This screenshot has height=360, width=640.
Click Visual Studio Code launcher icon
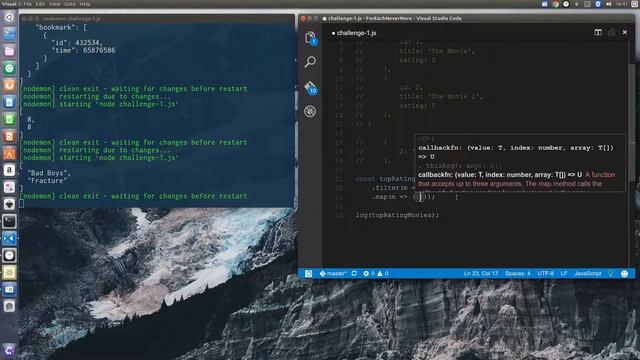tap(9, 238)
